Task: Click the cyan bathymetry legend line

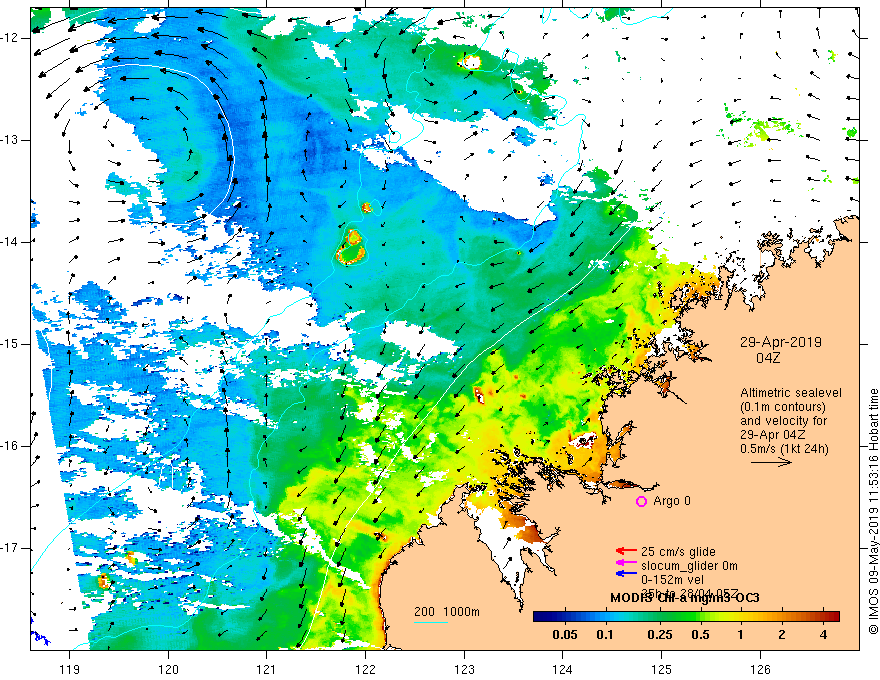Action: [x=430, y=622]
